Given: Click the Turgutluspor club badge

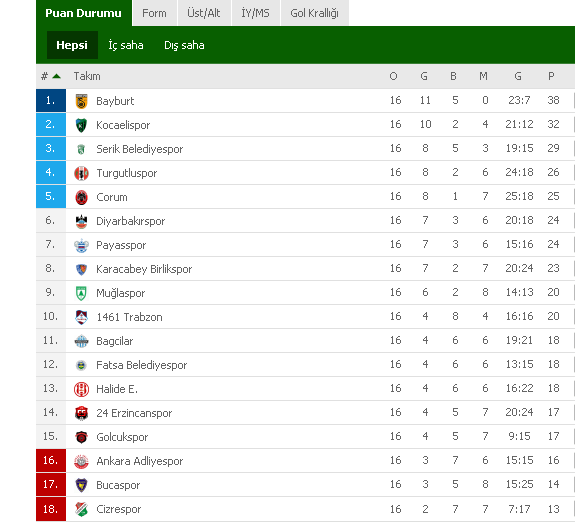Looking at the screenshot, I should click(x=81, y=173).
